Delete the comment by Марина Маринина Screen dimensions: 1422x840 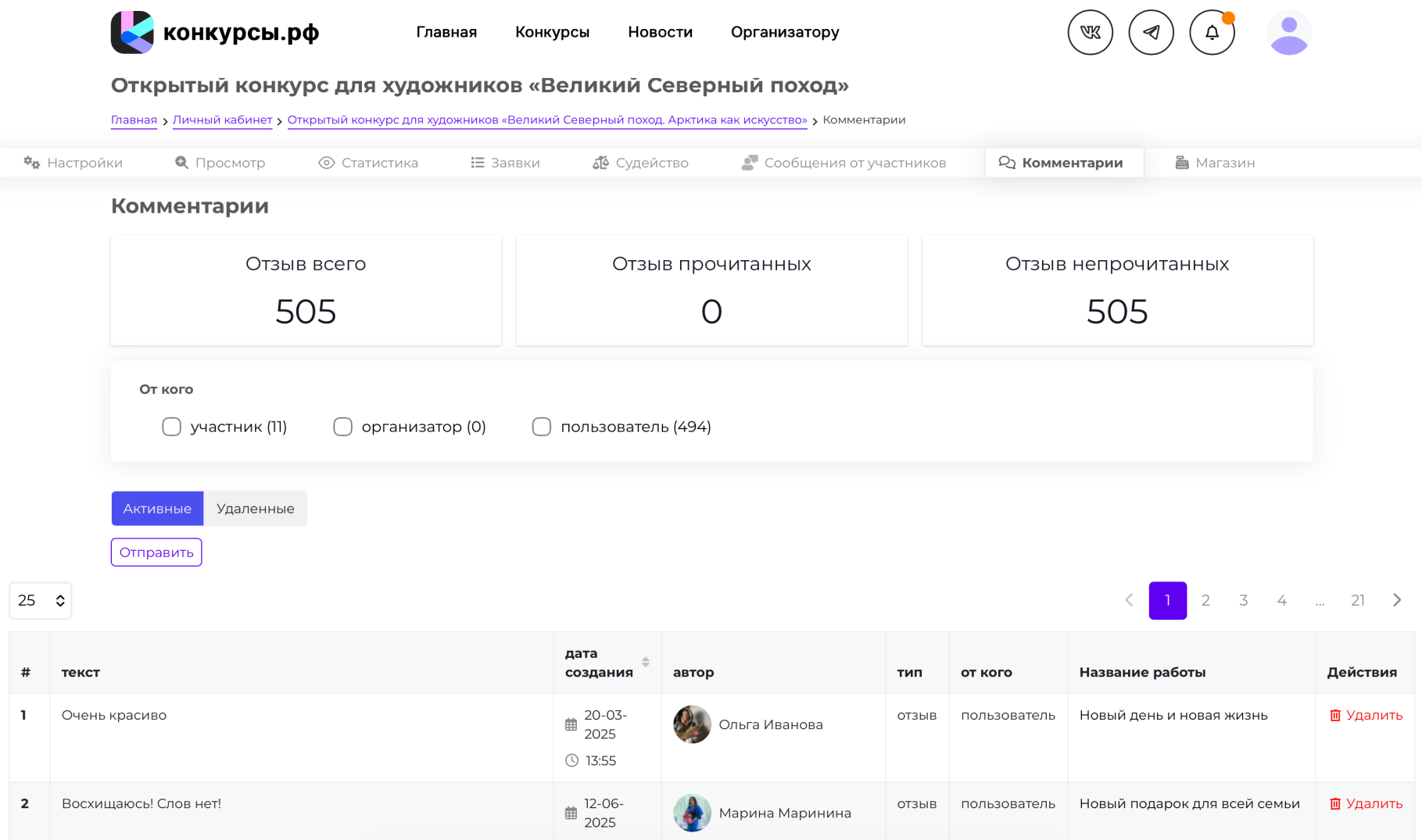coord(1366,803)
